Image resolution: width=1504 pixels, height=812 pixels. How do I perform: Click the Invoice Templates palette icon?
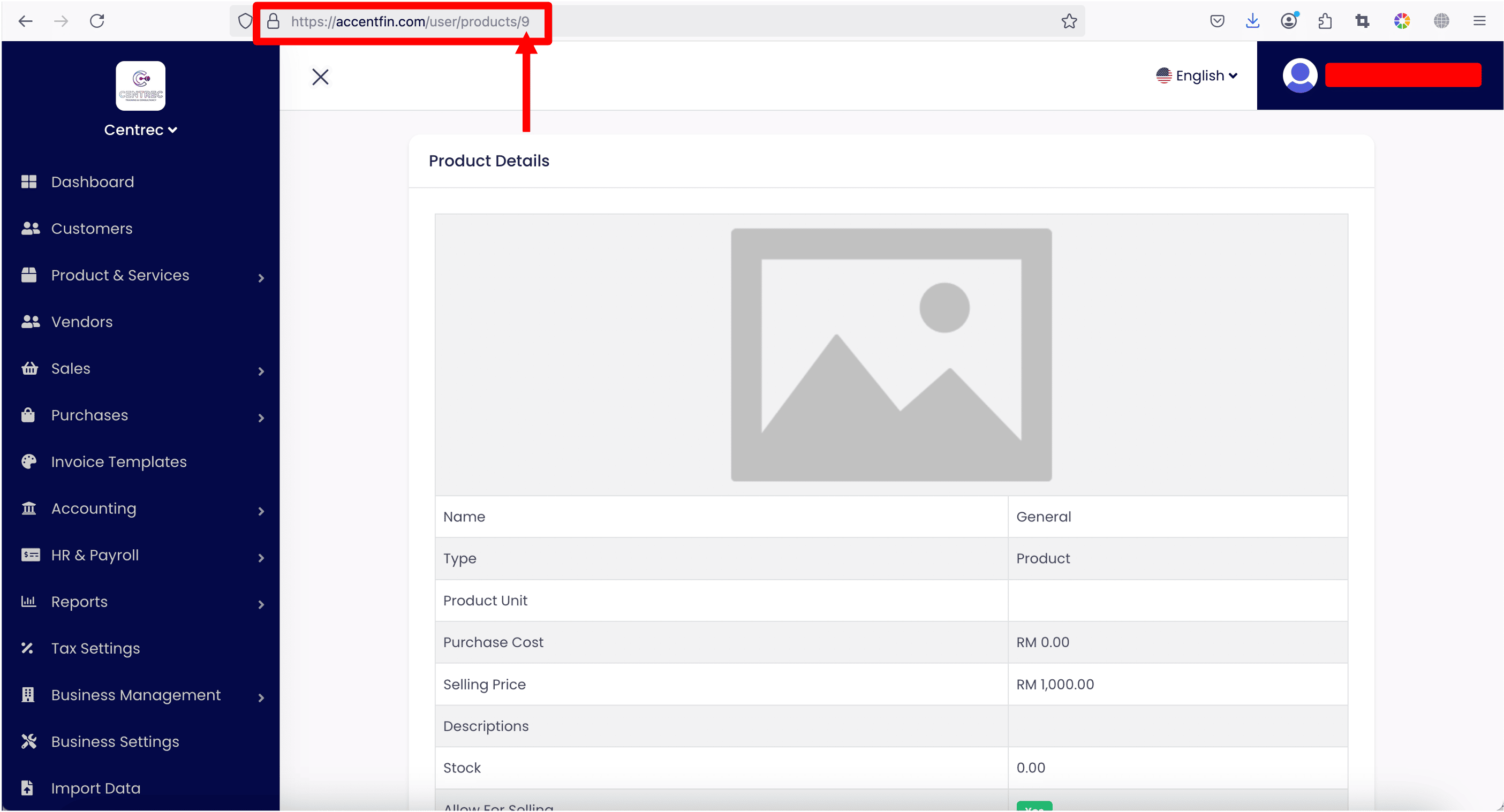(x=28, y=462)
